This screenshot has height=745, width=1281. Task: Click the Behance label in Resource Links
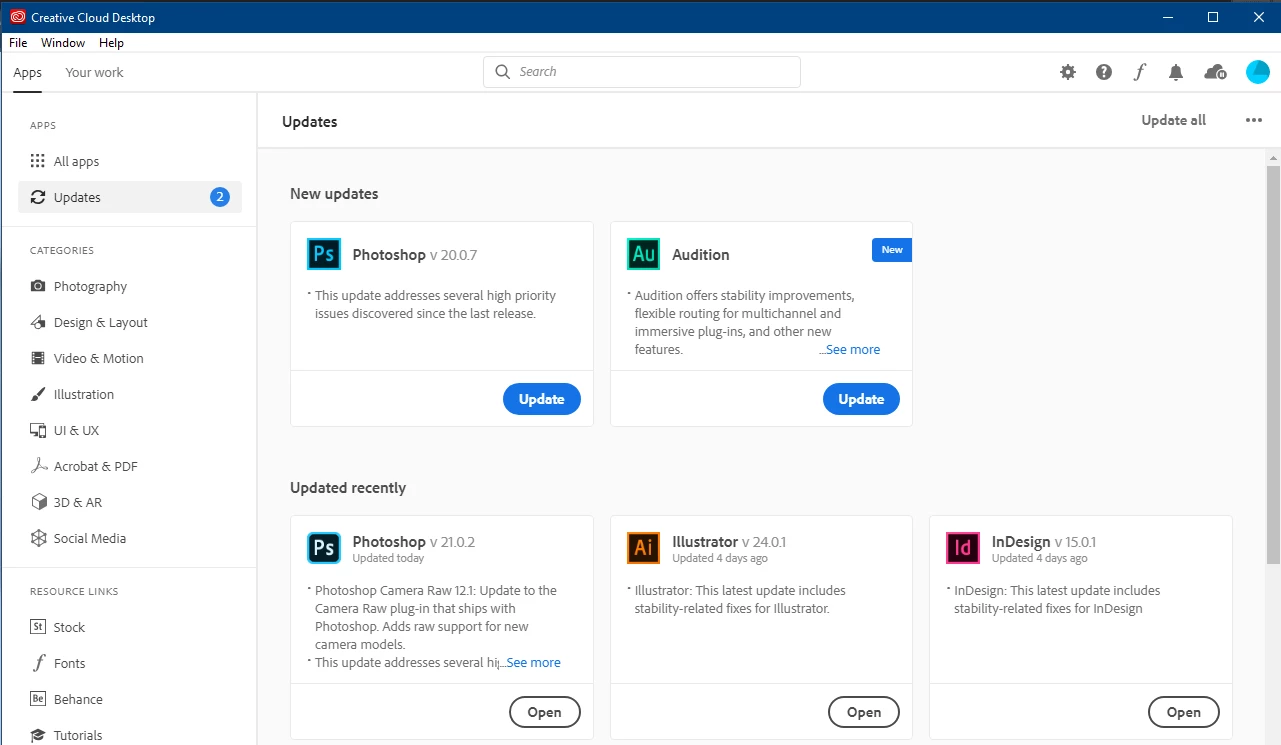(78, 699)
